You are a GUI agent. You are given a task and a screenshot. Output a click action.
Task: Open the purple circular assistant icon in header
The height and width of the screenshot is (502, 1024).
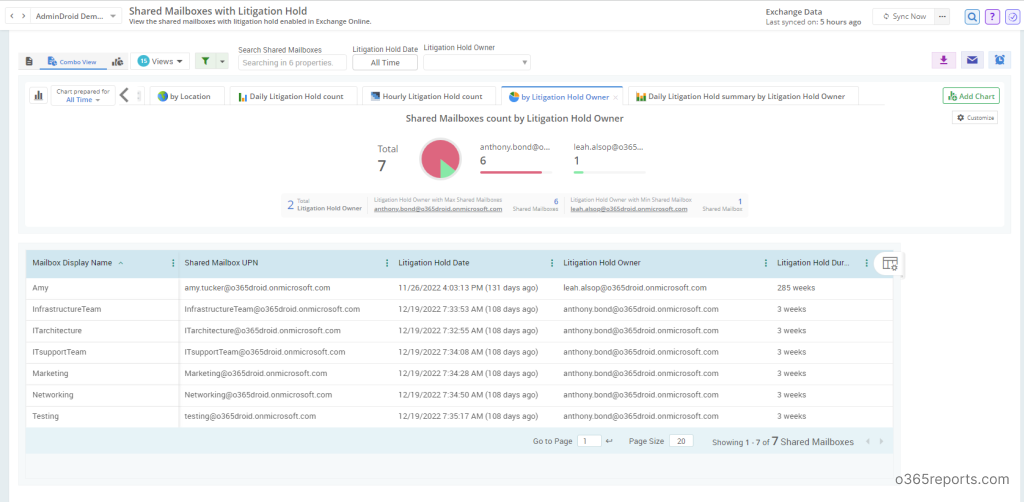click(x=1012, y=17)
